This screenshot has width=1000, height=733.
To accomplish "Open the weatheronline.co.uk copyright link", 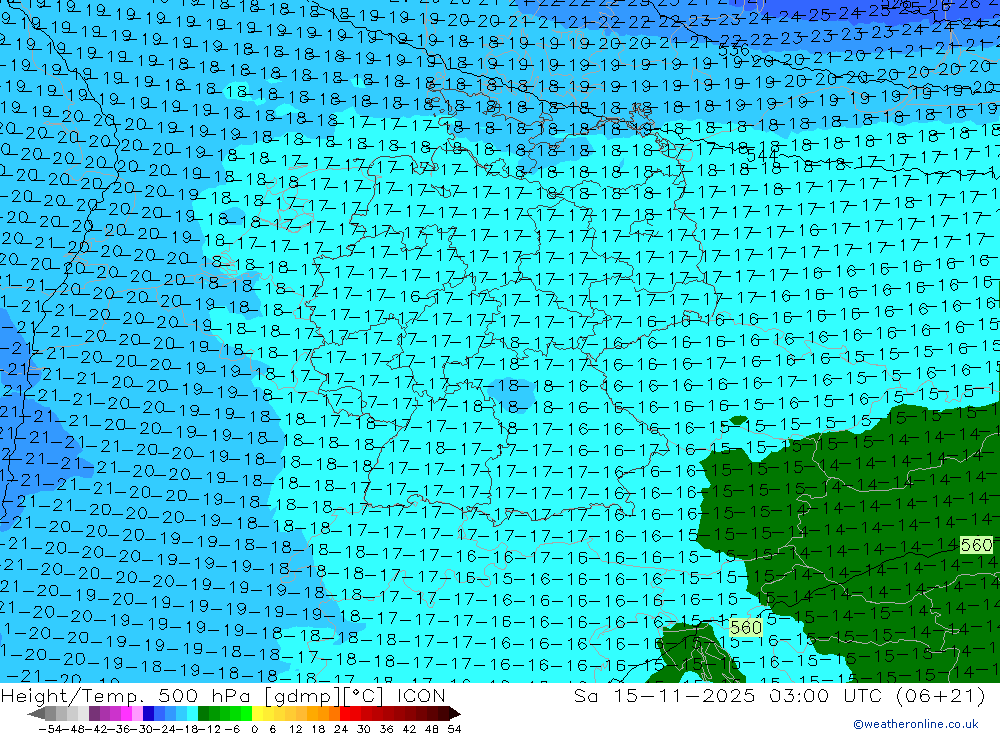I will 916,724.
